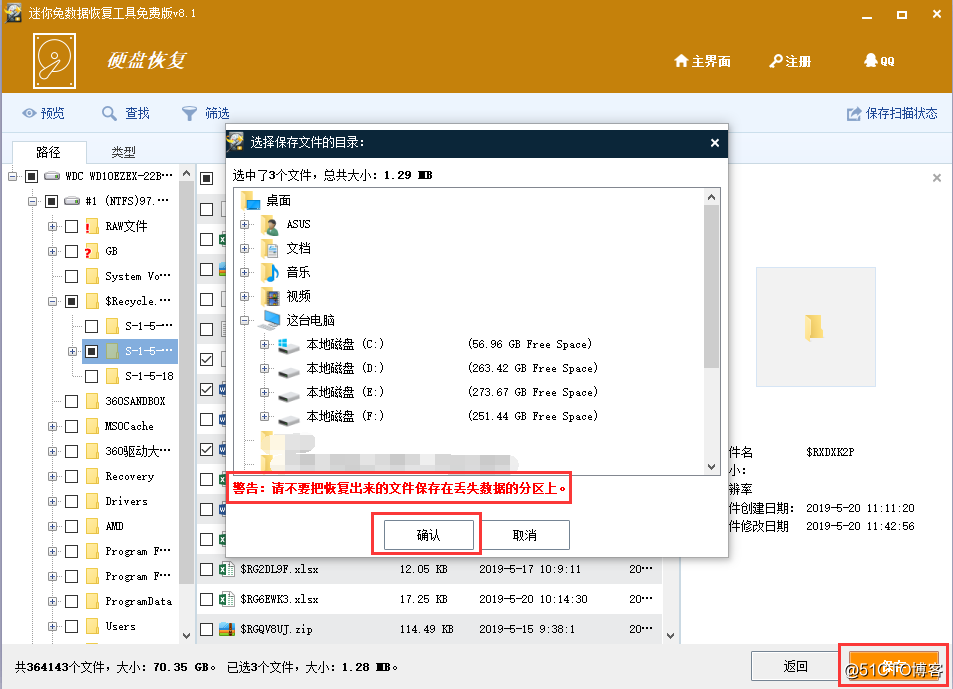This screenshot has height=689, width=953.
Task: Click the 筛选 funnel icon
Action: (x=189, y=113)
